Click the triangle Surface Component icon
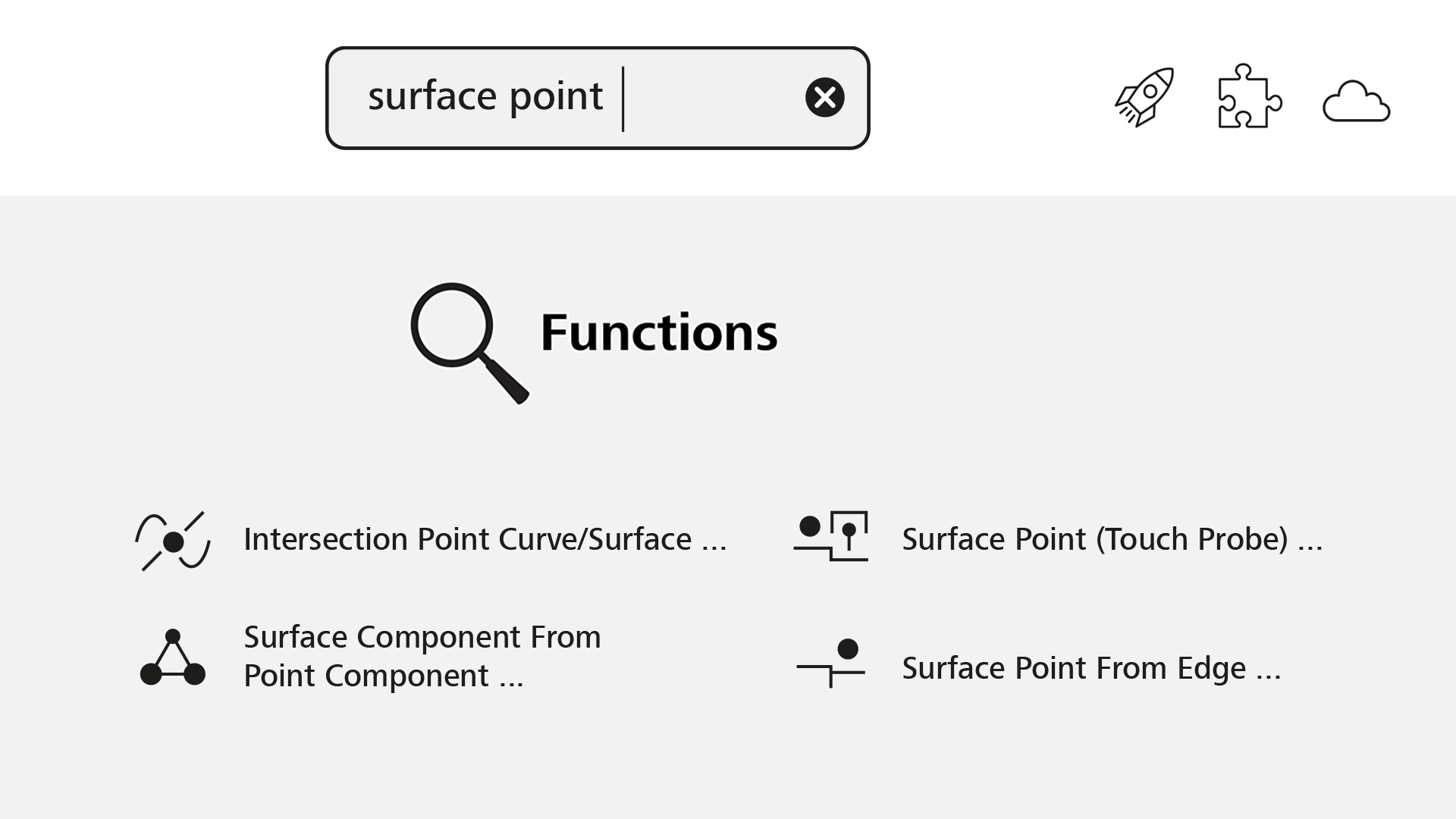This screenshot has width=1456, height=819. (x=173, y=657)
